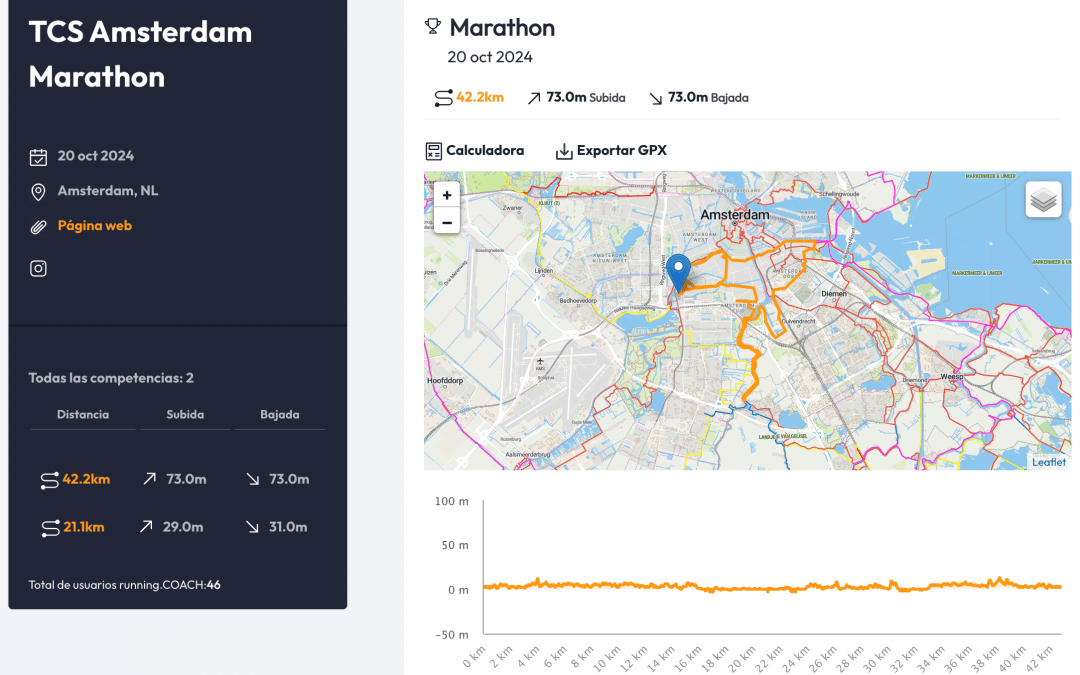Click the calculator icon

coord(433,151)
